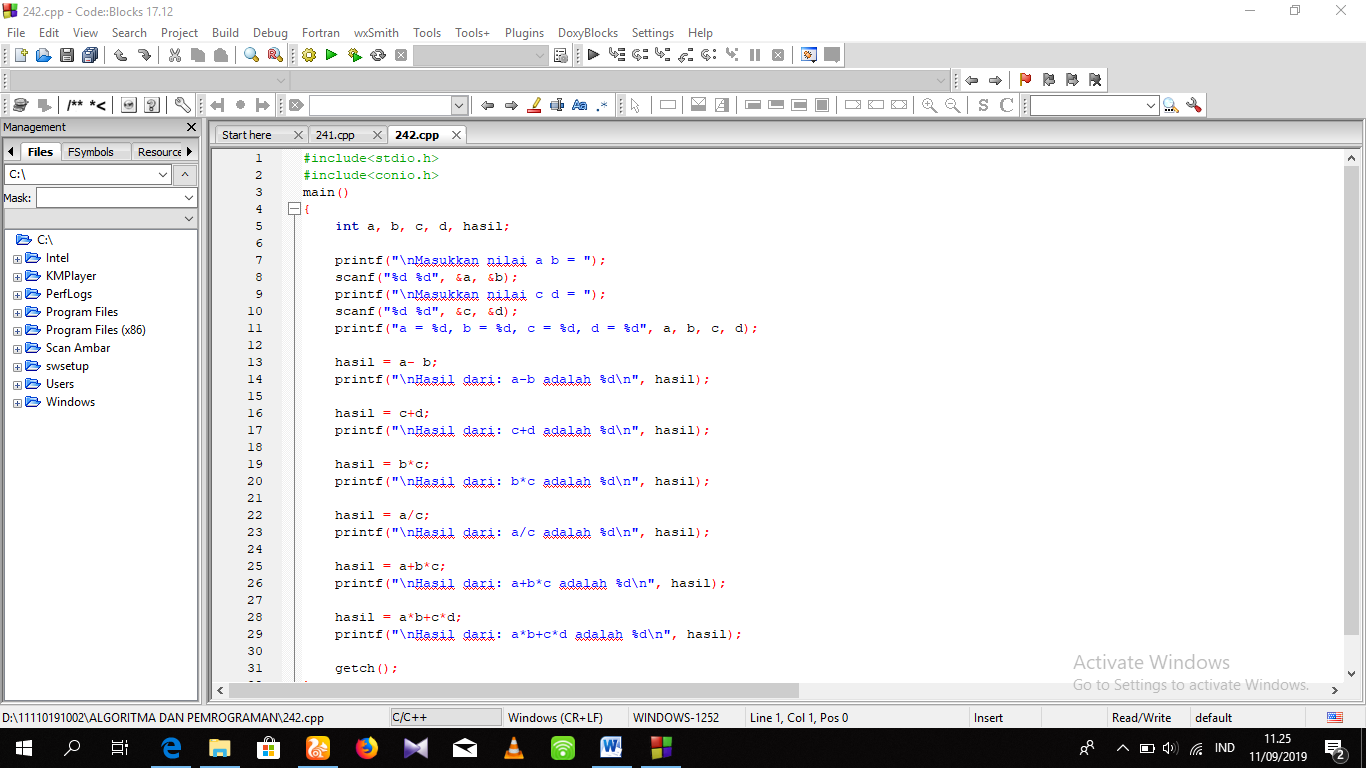Open the Build menu
1366x768 pixels.
[225, 33]
